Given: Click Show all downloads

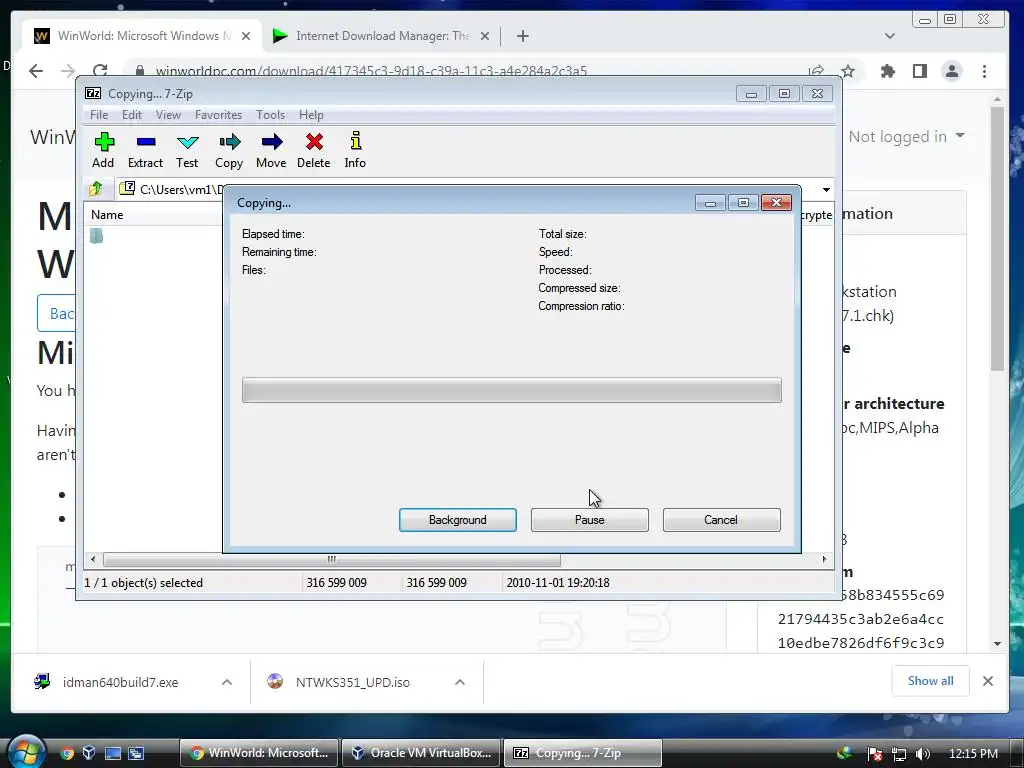Looking at the screenshot, I should (931, 680).
